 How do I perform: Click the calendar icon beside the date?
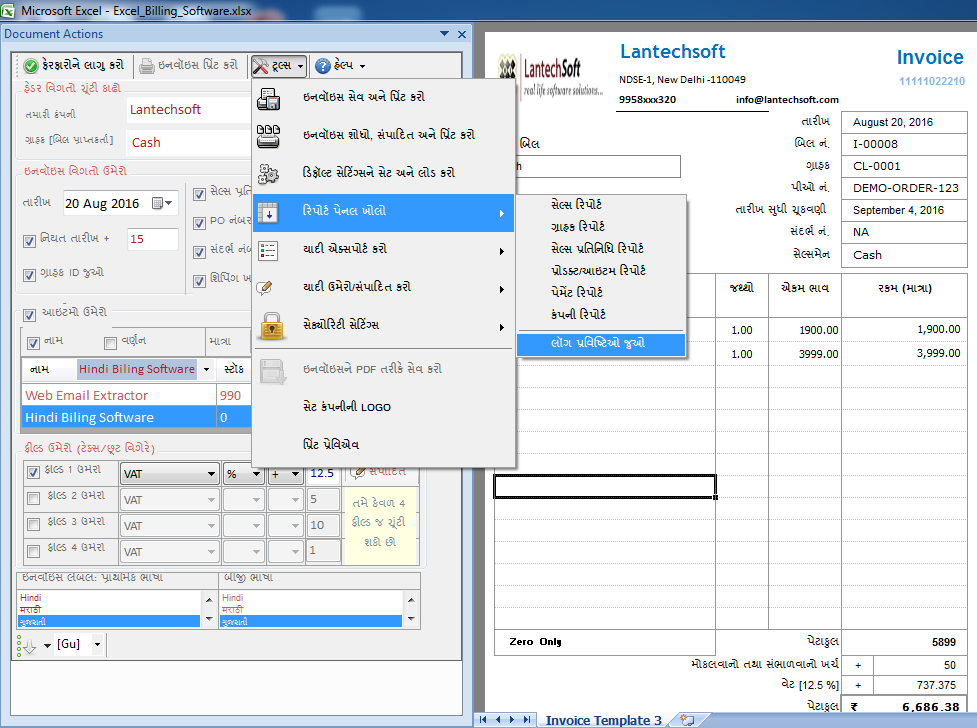tap(158, 203)
